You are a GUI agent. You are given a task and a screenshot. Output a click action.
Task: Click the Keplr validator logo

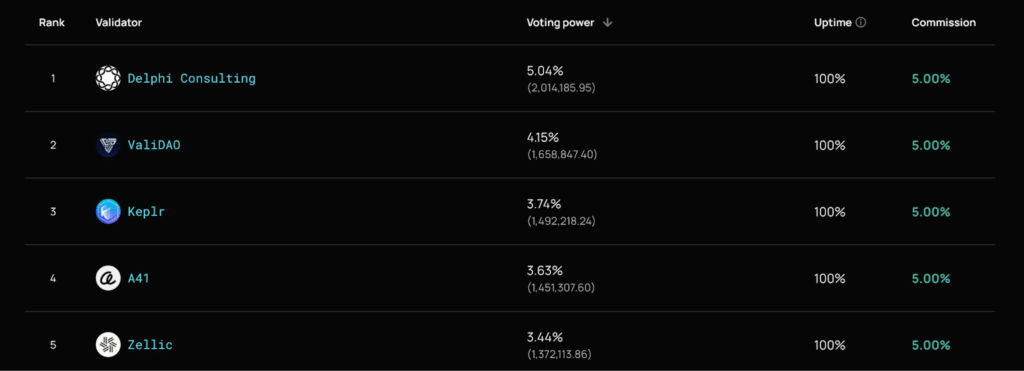(108, 212)
